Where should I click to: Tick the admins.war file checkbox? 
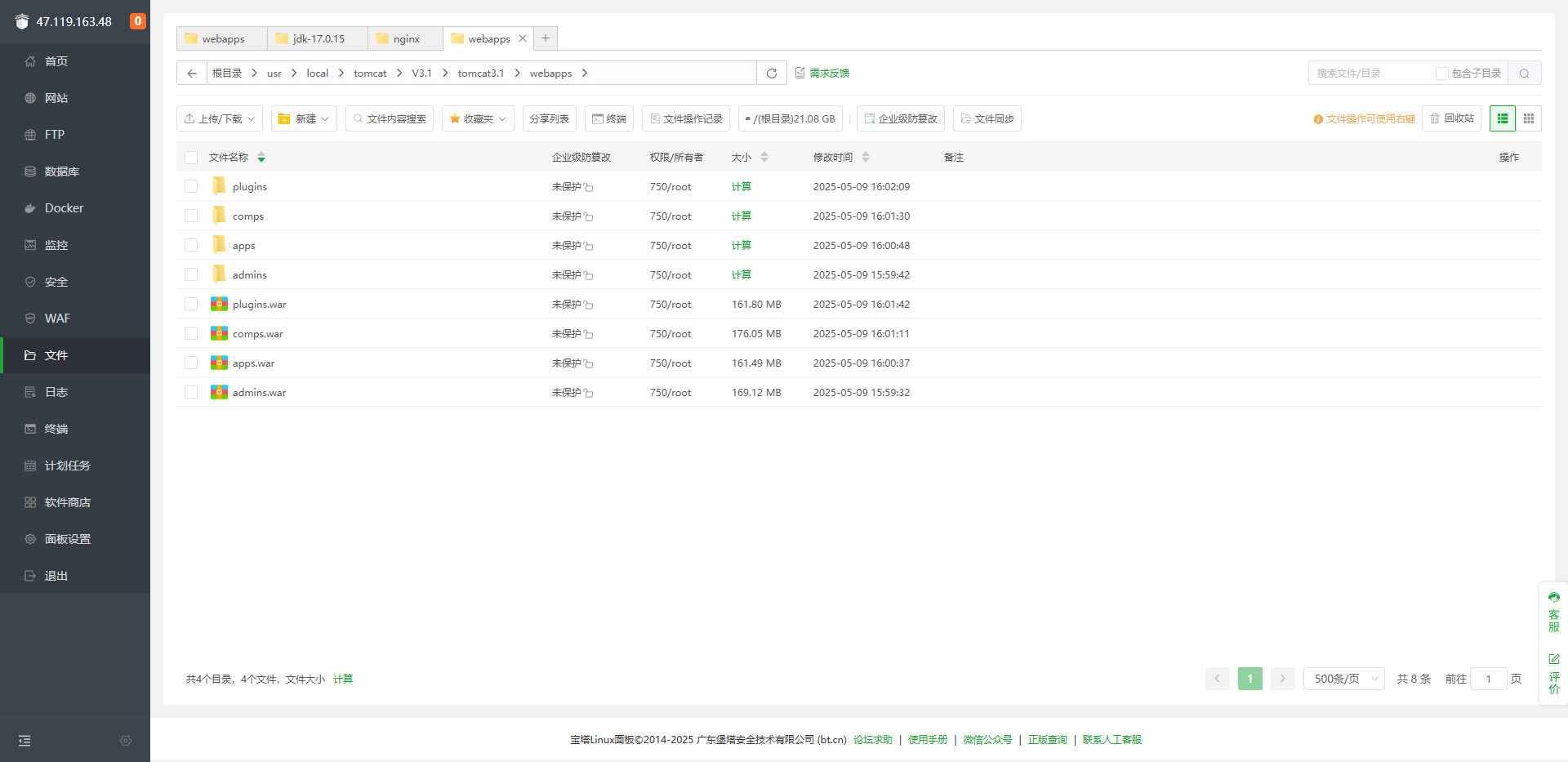coord(191,393)
